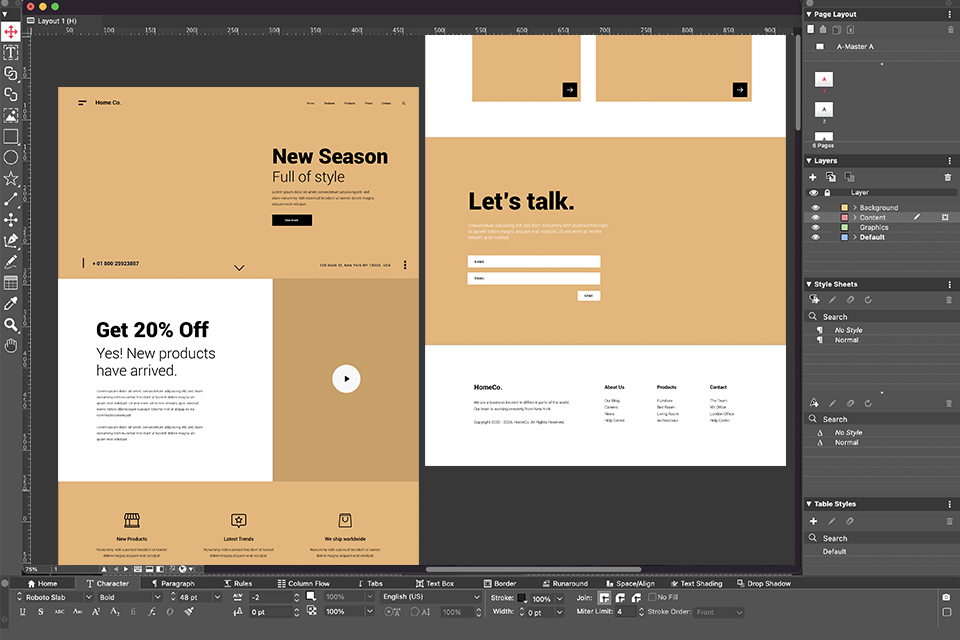Select the Table tool
Screen dimensions: 960x640
[x=11, y=282]
